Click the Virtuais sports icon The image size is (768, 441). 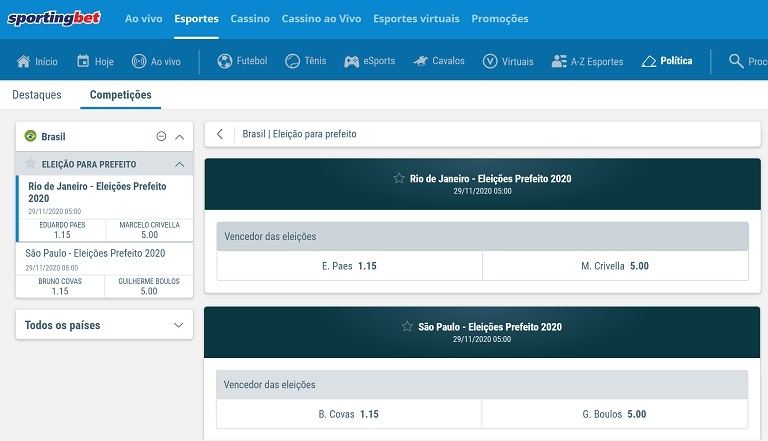(x=490, y=61)
